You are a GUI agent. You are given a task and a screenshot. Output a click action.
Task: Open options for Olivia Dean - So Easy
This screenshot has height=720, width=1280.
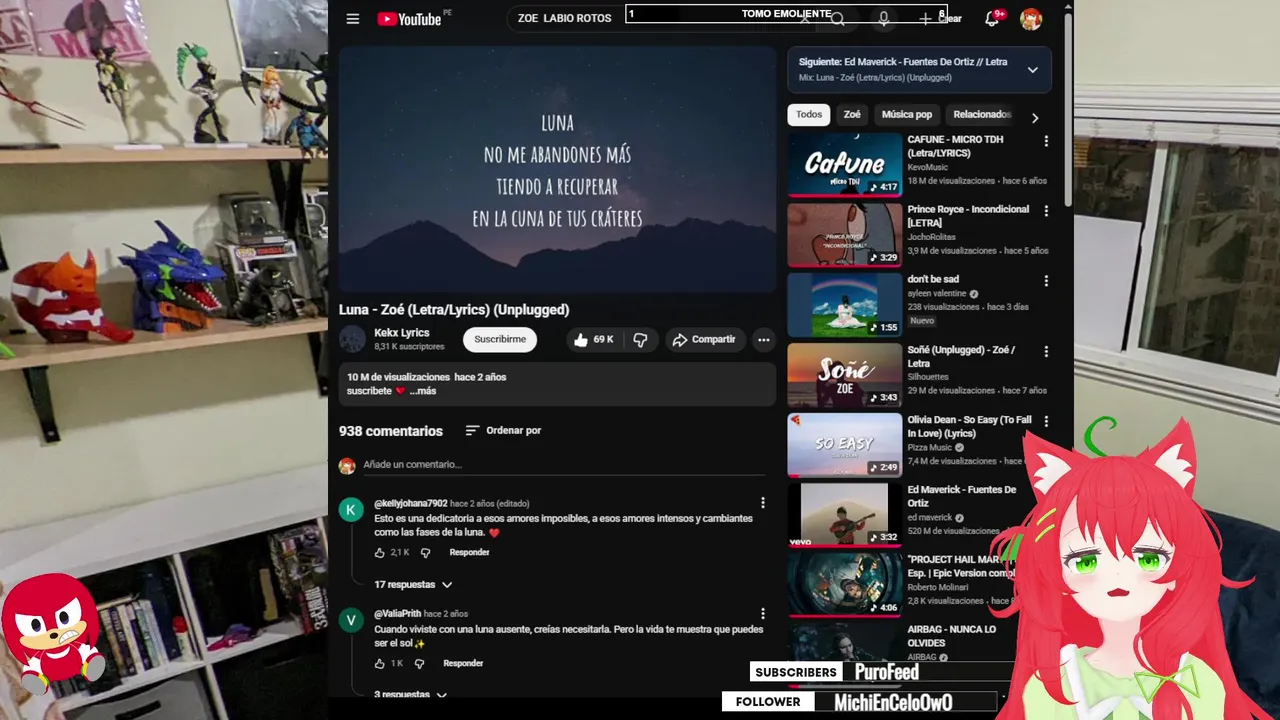coord(1046,421)
